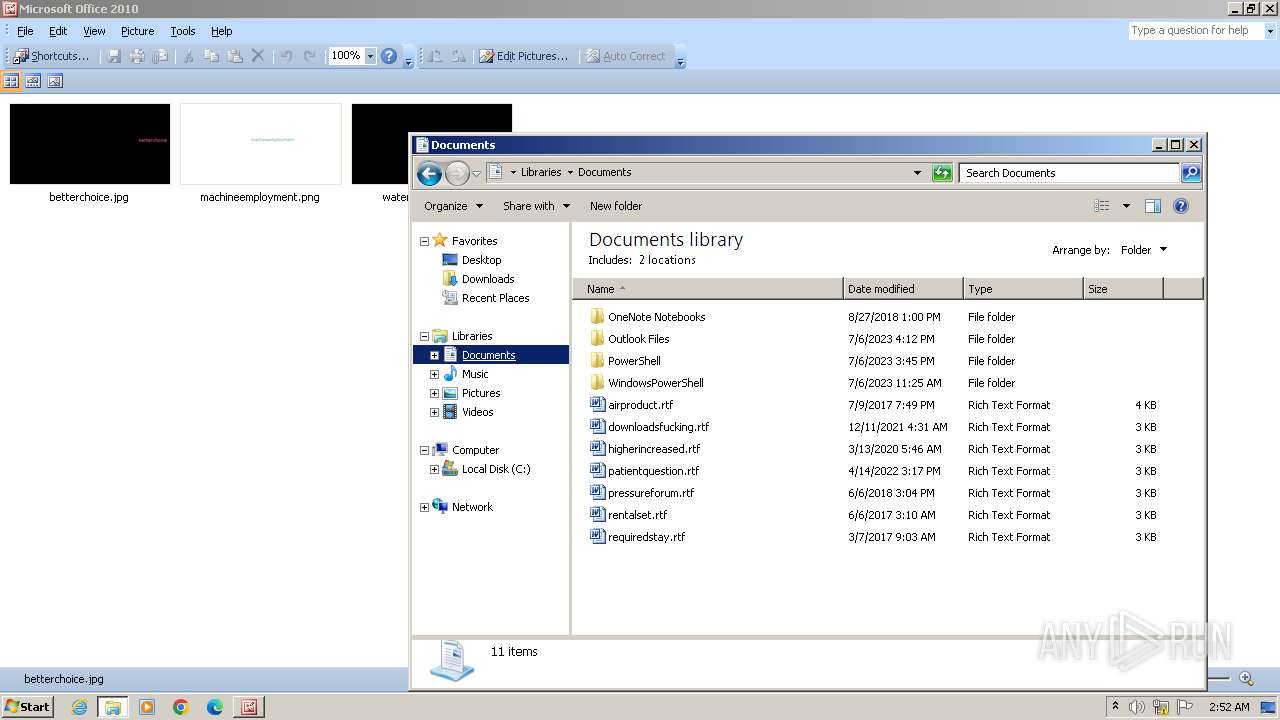
Task: Click the volume speaker tray icon
Action: 1137,707
